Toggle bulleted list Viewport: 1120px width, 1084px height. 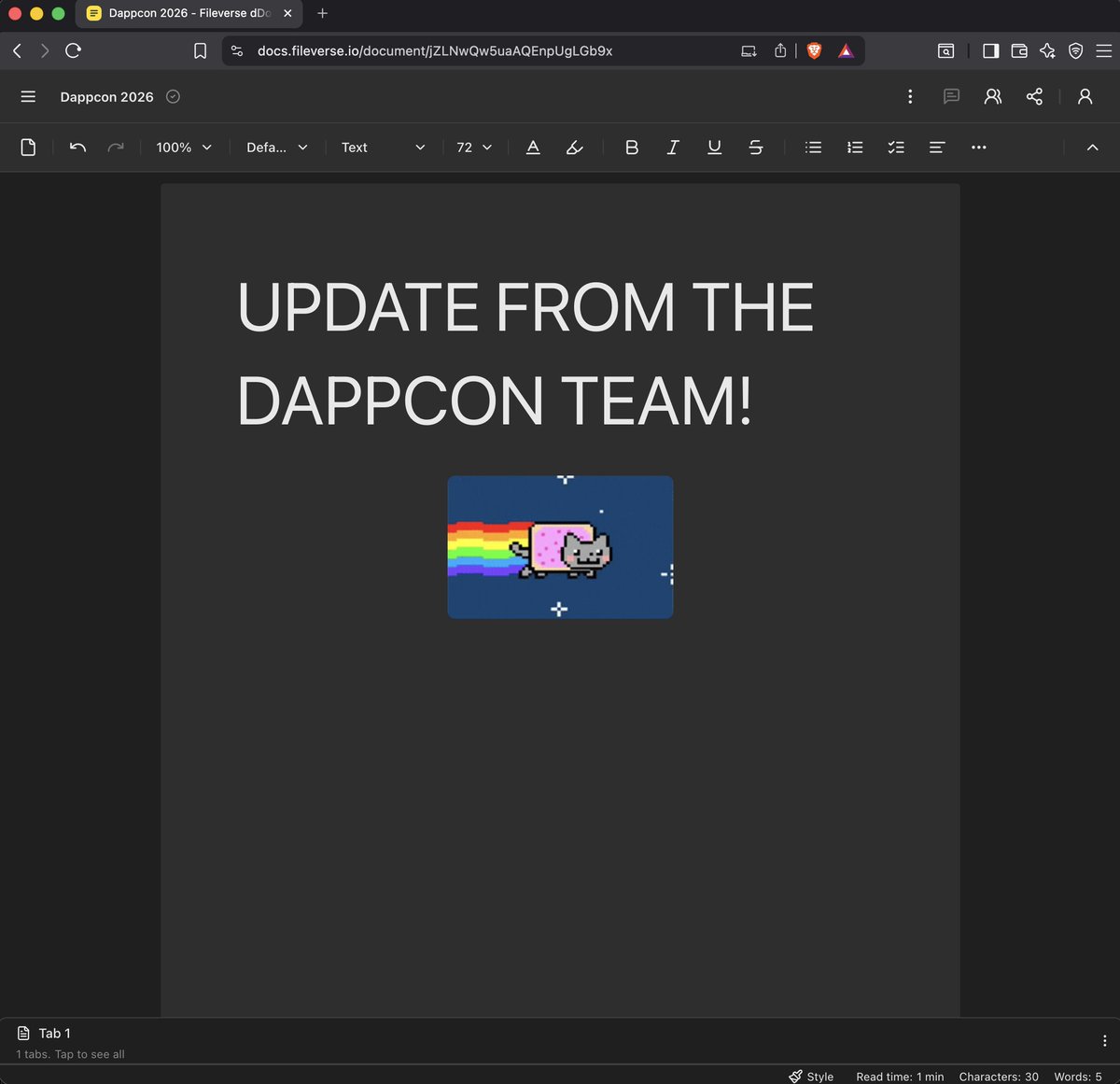point(814,148)
